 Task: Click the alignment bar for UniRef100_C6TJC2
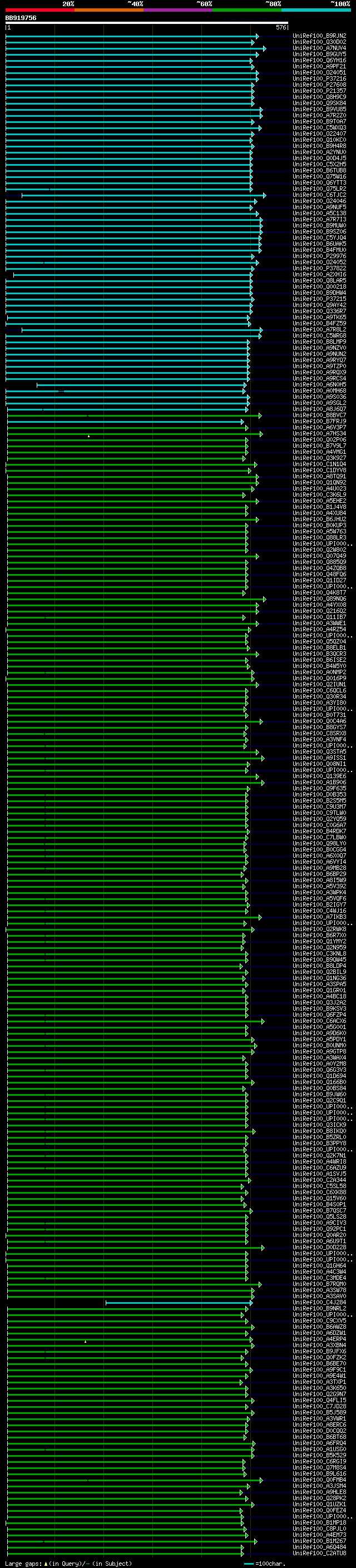tap(144, 195)
